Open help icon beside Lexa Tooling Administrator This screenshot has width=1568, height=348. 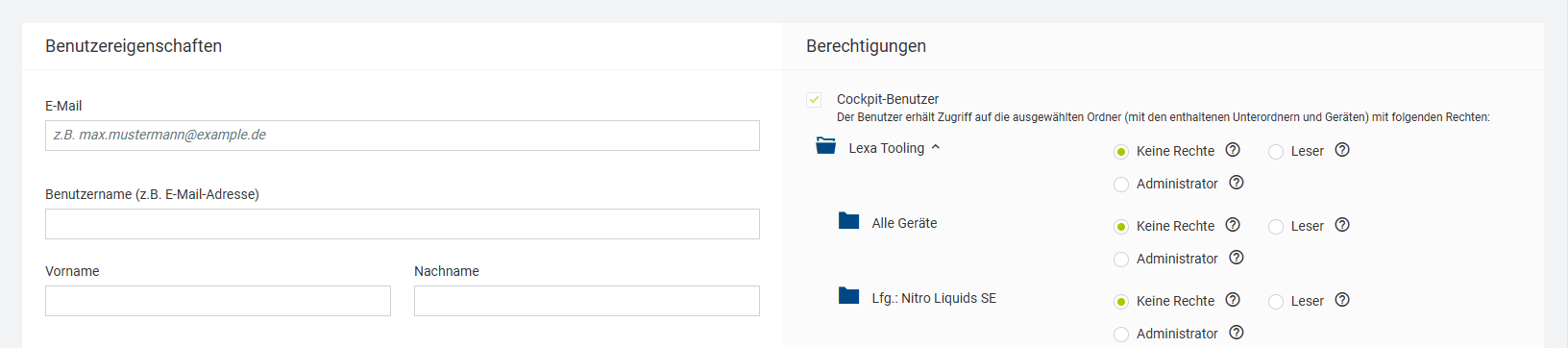coord(1237,183)
